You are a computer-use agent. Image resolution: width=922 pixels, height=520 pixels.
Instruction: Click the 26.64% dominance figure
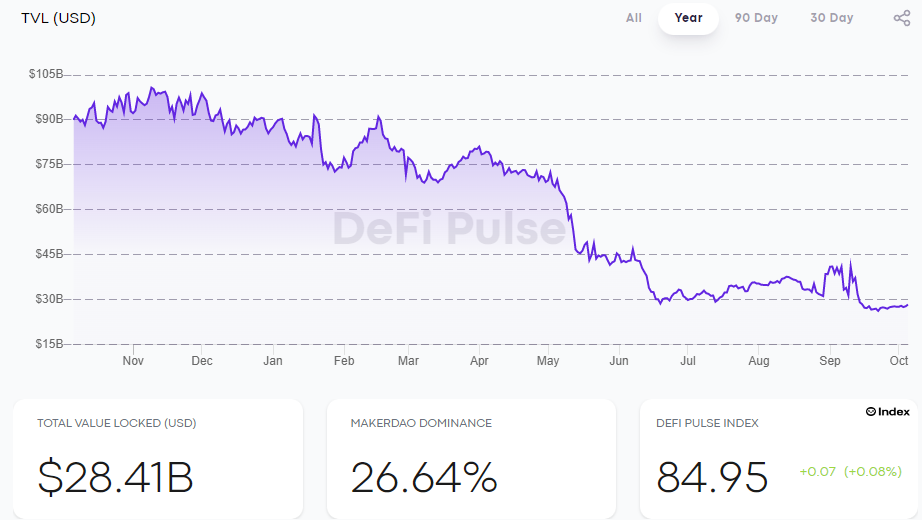[424, 477]
